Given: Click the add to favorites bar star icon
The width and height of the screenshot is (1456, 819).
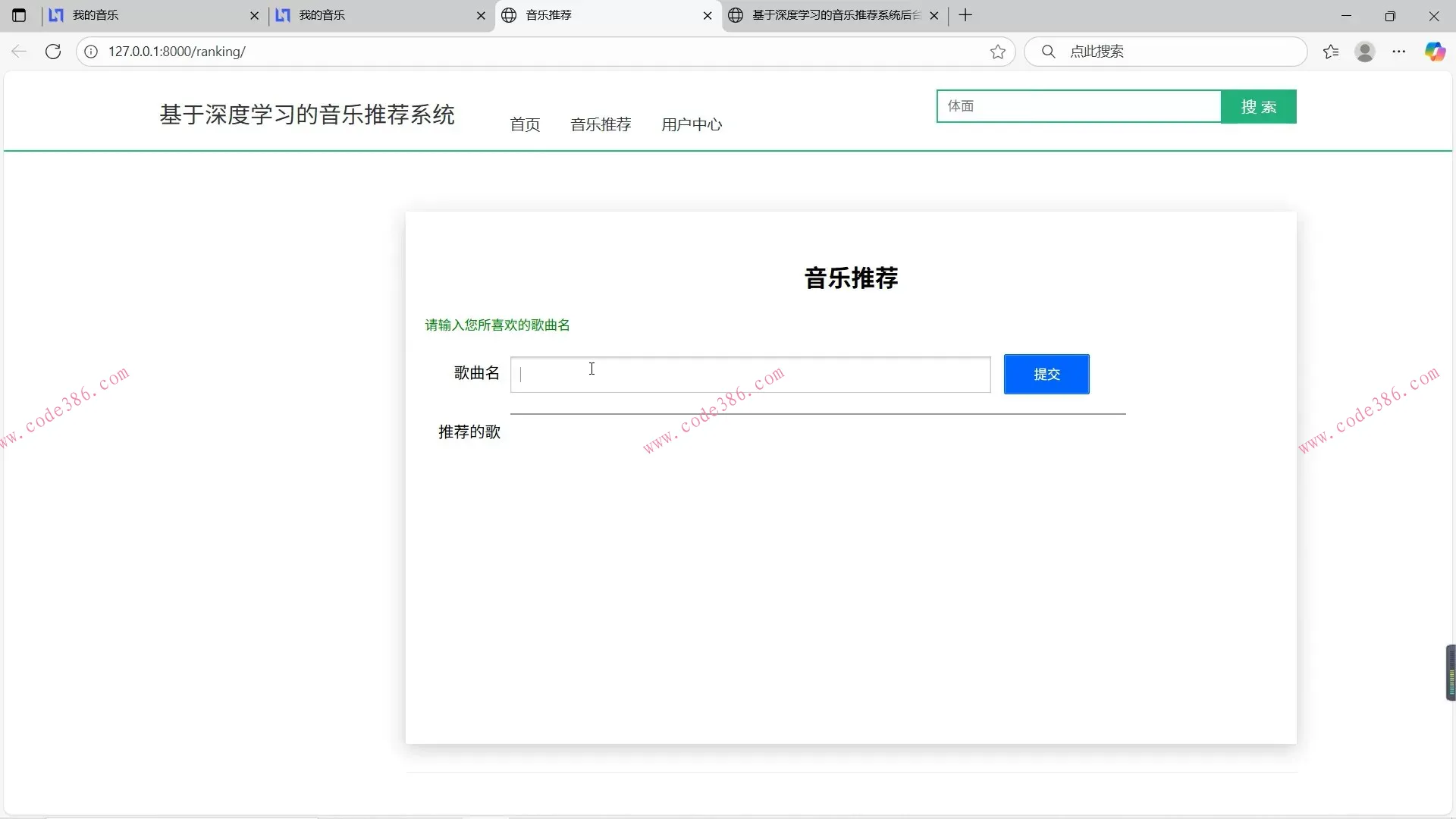Looking at the screenshot, I should tap(1332, 52).
